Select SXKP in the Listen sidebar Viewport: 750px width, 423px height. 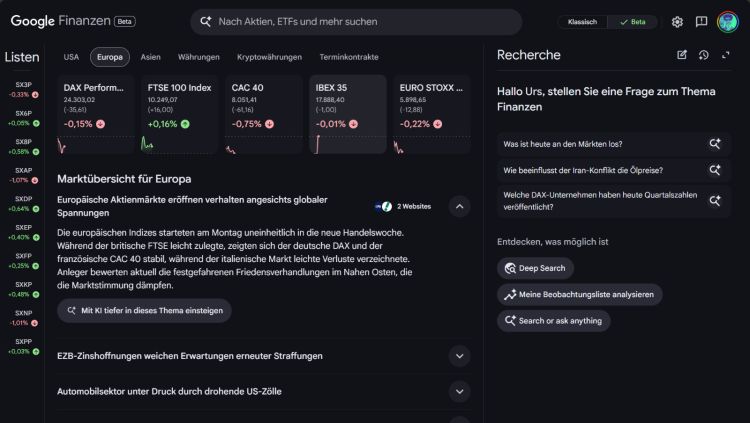pyautogui.click(x=23, y=289)
